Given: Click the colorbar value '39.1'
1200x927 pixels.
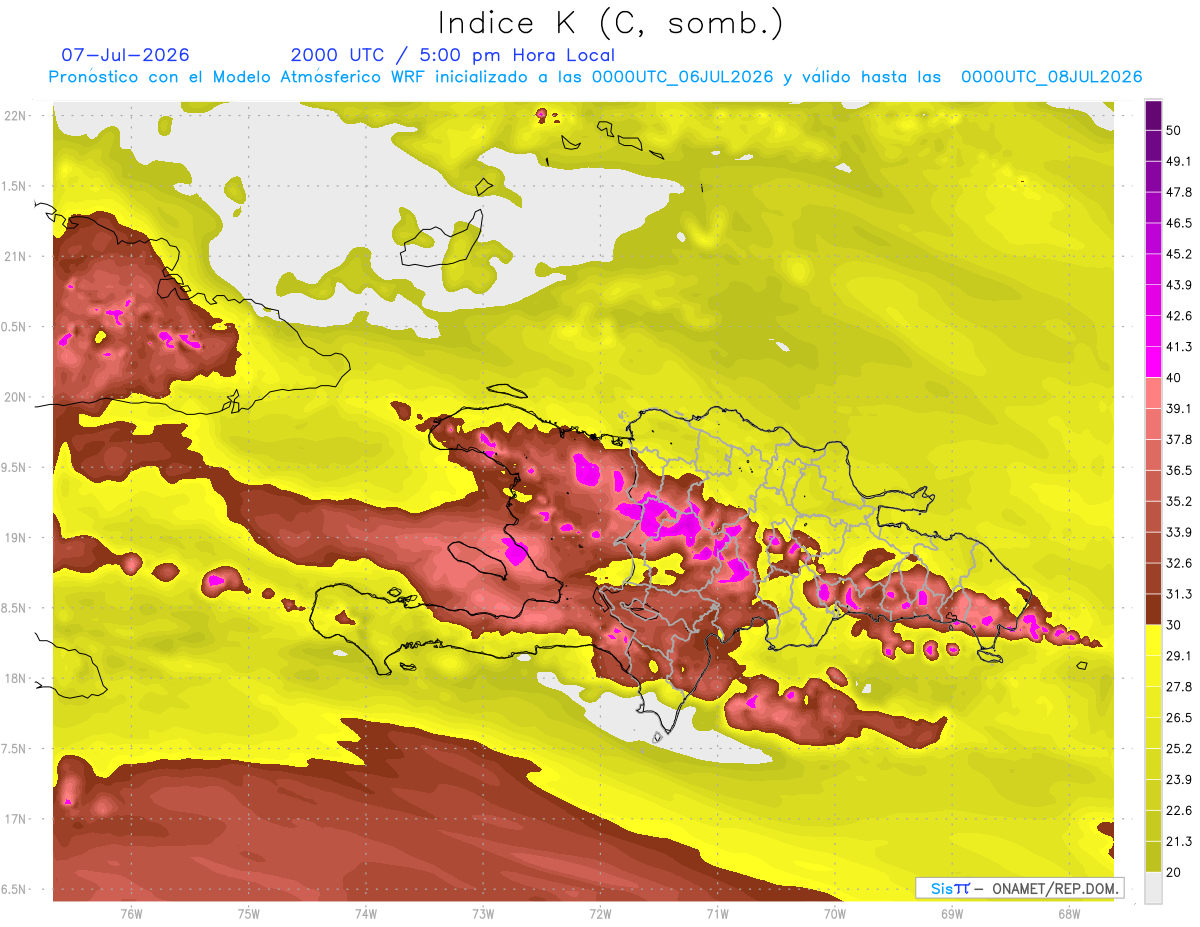Looking at the screenshot, I should coord(1179,409).
